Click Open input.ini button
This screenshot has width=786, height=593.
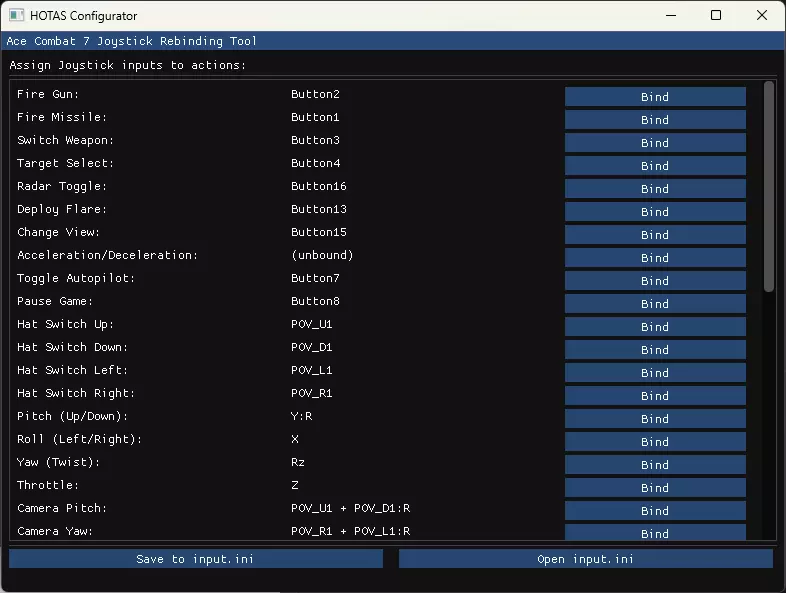pos(585,559)
